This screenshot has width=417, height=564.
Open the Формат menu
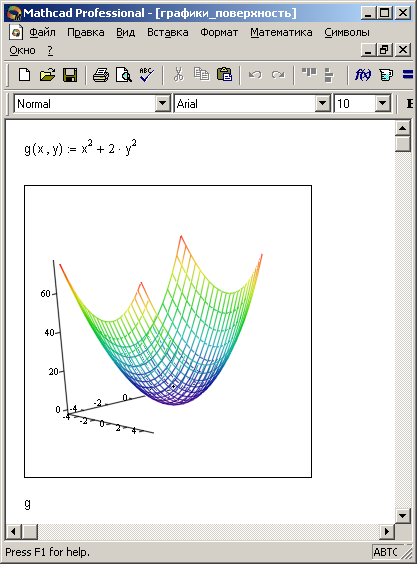coord(219,32)
